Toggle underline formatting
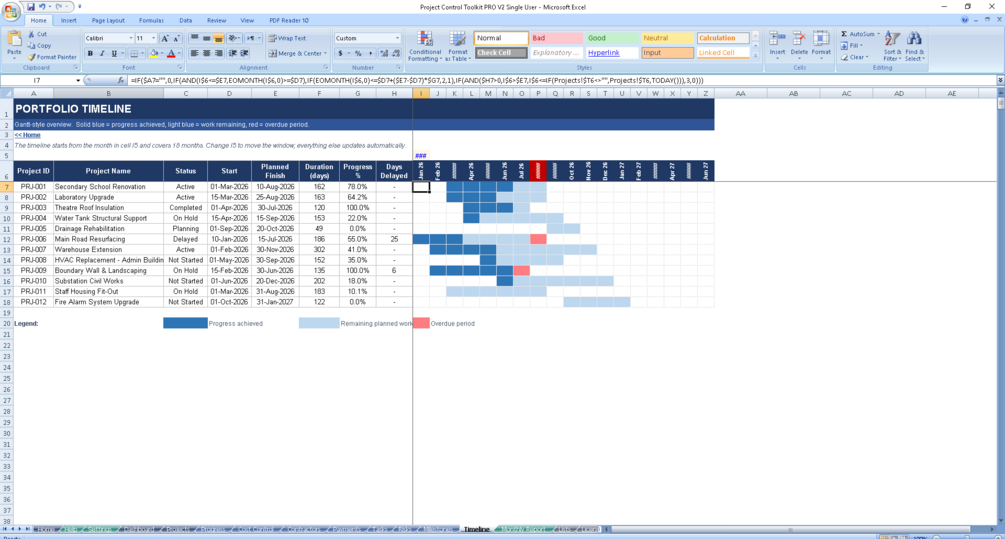 [114, 54]
